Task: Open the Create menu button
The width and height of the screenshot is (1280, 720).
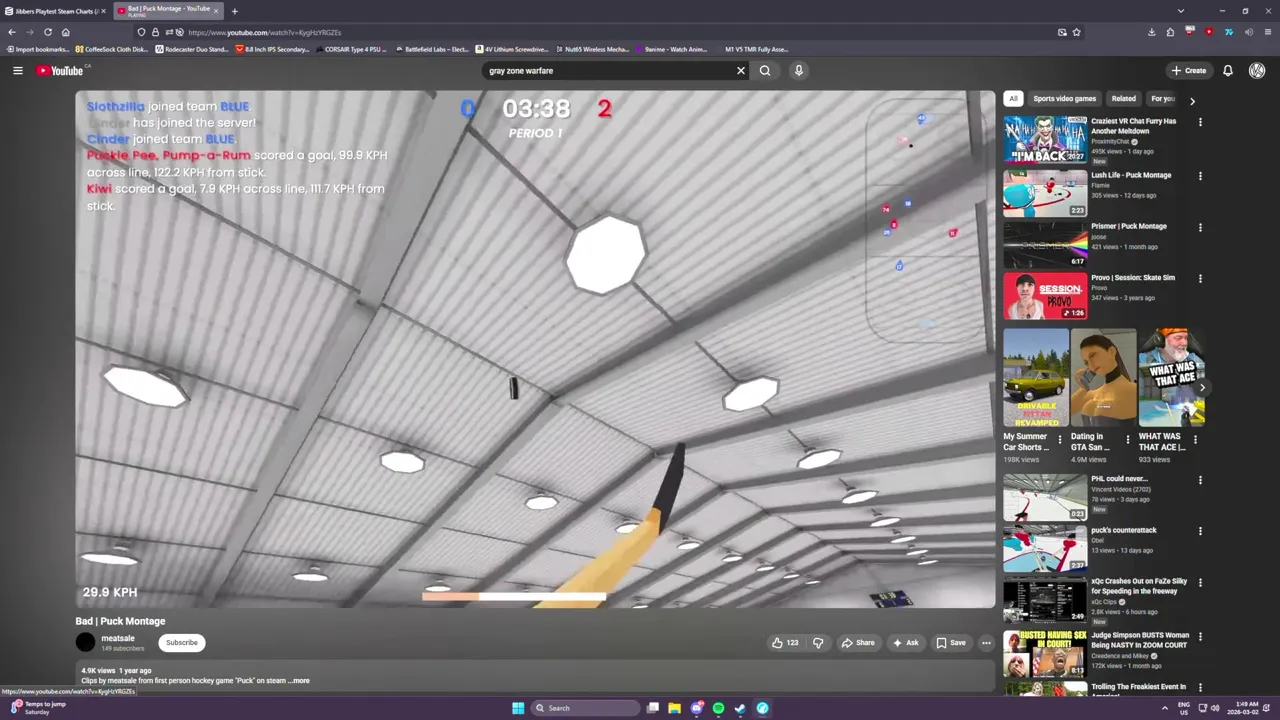Action: [x=1189, y=70]
